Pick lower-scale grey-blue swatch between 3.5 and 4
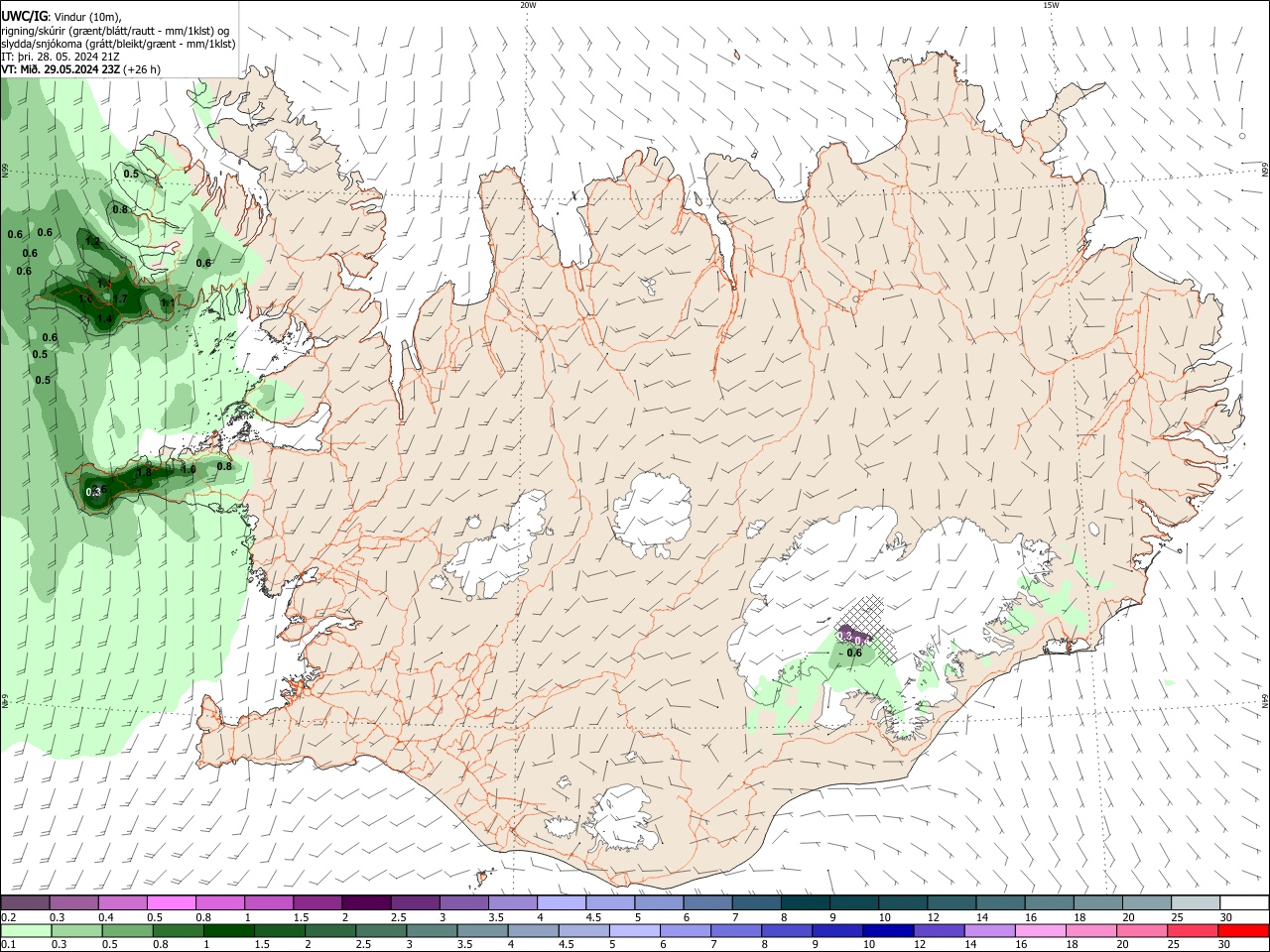Viewport: 1270px width, 952px height. coord(482,930)
